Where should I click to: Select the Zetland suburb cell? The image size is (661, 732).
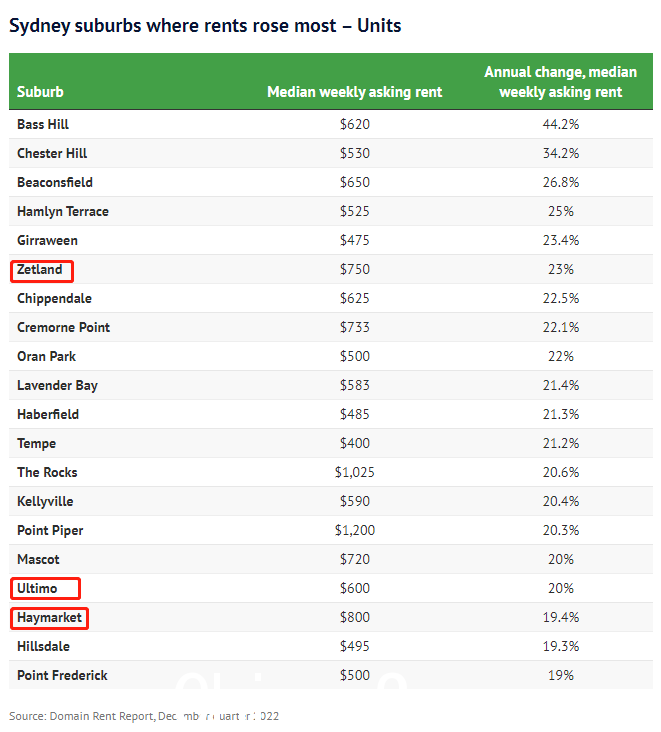click(x=40, y=270)
